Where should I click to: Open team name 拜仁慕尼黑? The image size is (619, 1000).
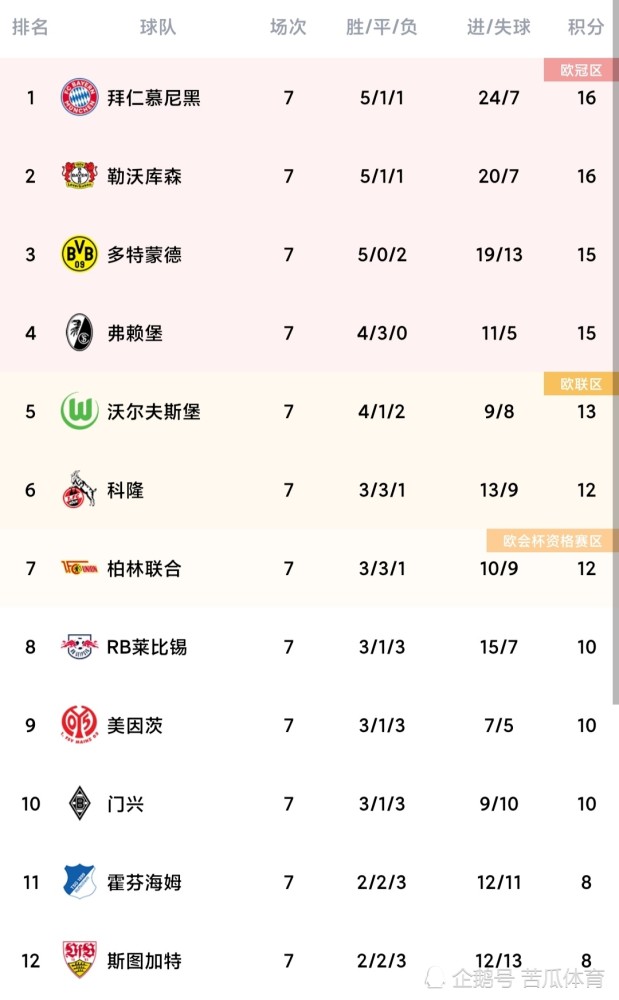pyautogui.click(x=154, y=98)
